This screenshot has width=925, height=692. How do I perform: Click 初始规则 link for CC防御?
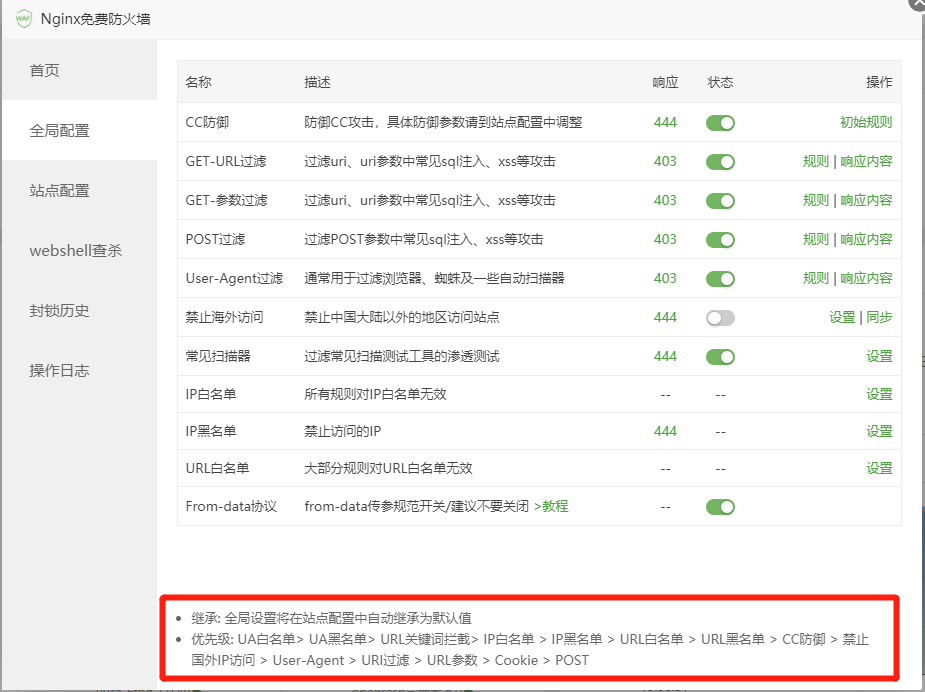866,122
